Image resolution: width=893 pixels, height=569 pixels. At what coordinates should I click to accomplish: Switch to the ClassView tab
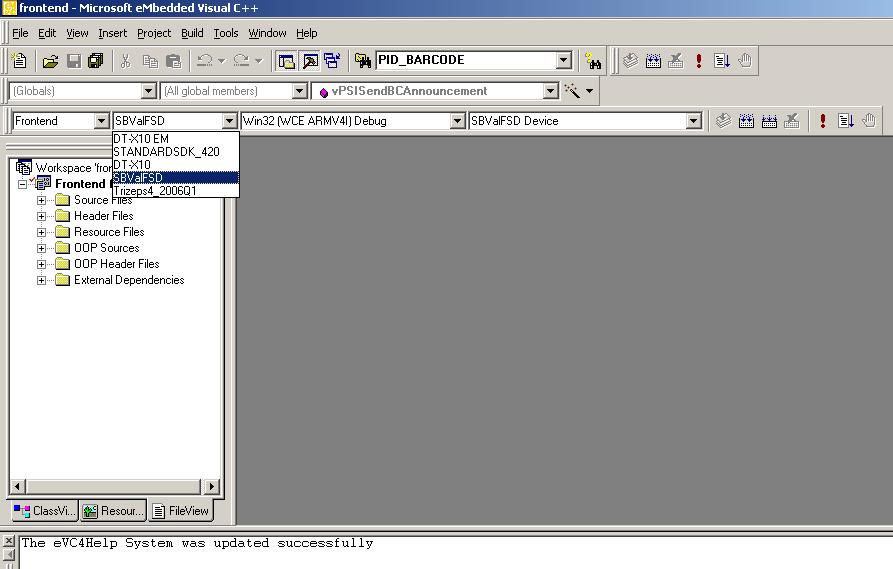(x=44, y=511)
